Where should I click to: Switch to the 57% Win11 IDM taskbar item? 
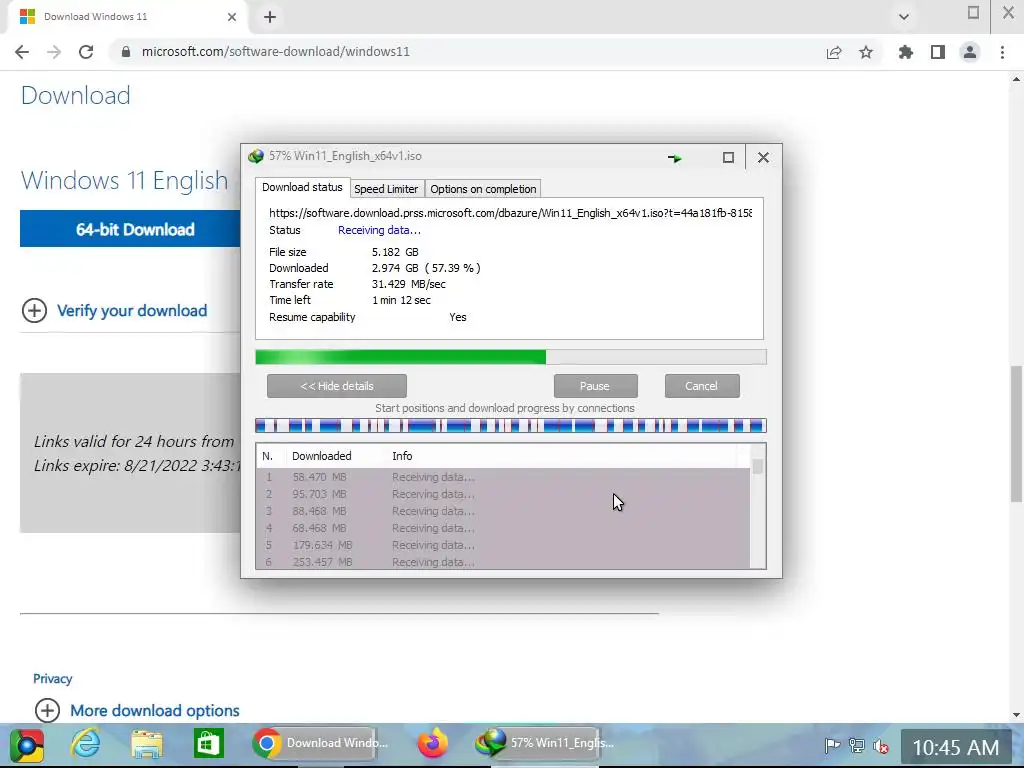(544, 743)
